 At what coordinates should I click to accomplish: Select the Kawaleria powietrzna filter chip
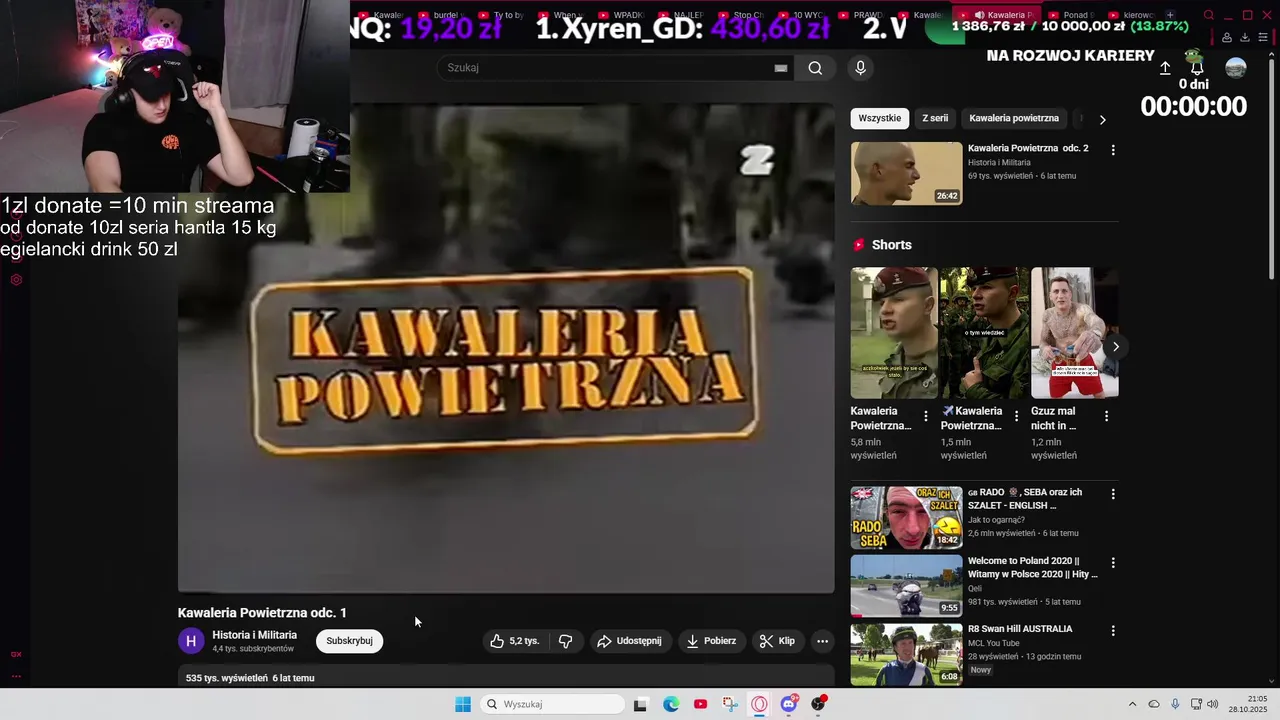(x=1014, y=118)
